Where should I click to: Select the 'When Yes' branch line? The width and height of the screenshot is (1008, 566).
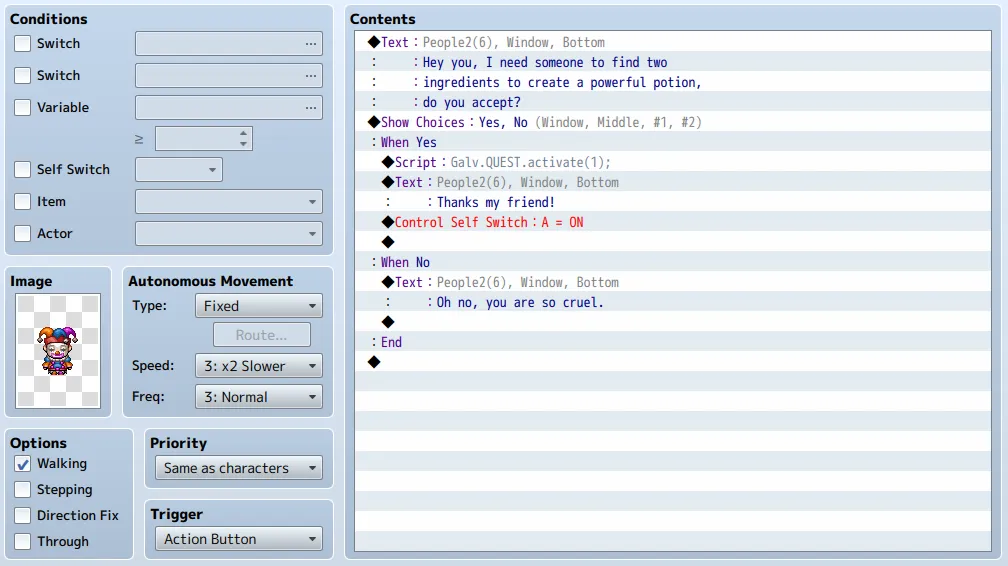(x=672, y=142)
